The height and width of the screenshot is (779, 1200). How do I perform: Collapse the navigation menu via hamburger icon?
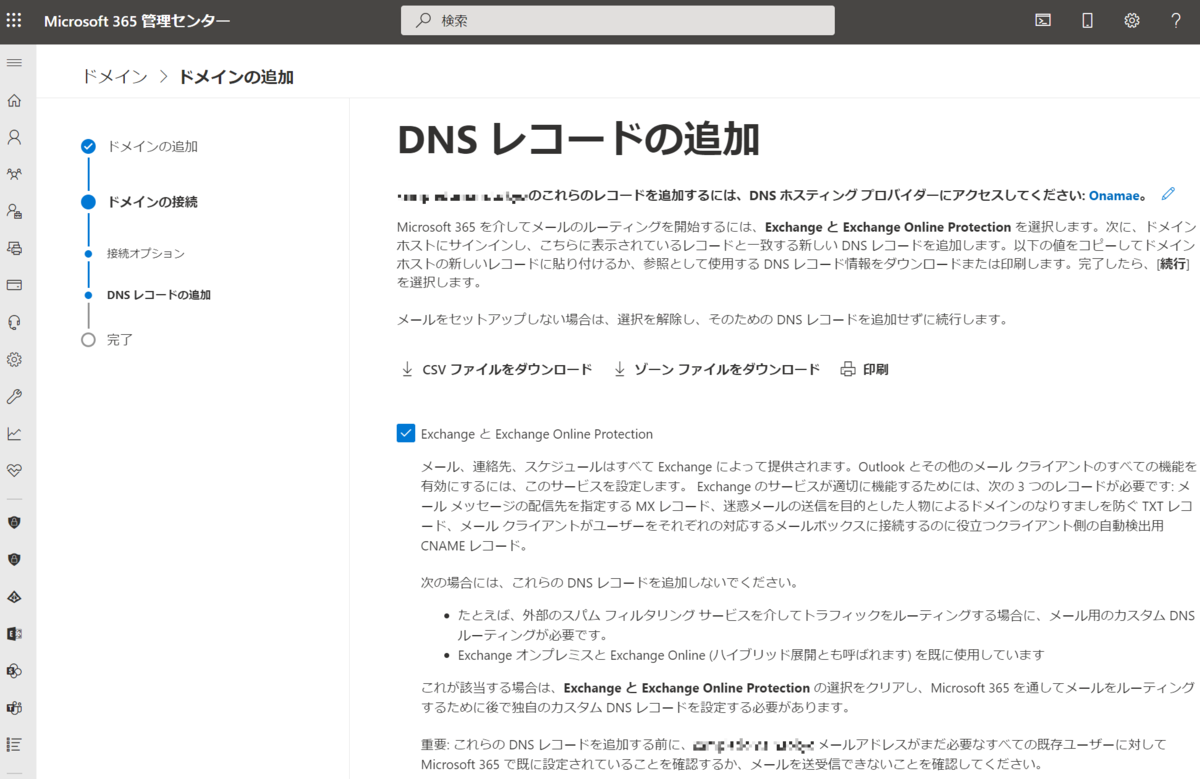[14, 63]
